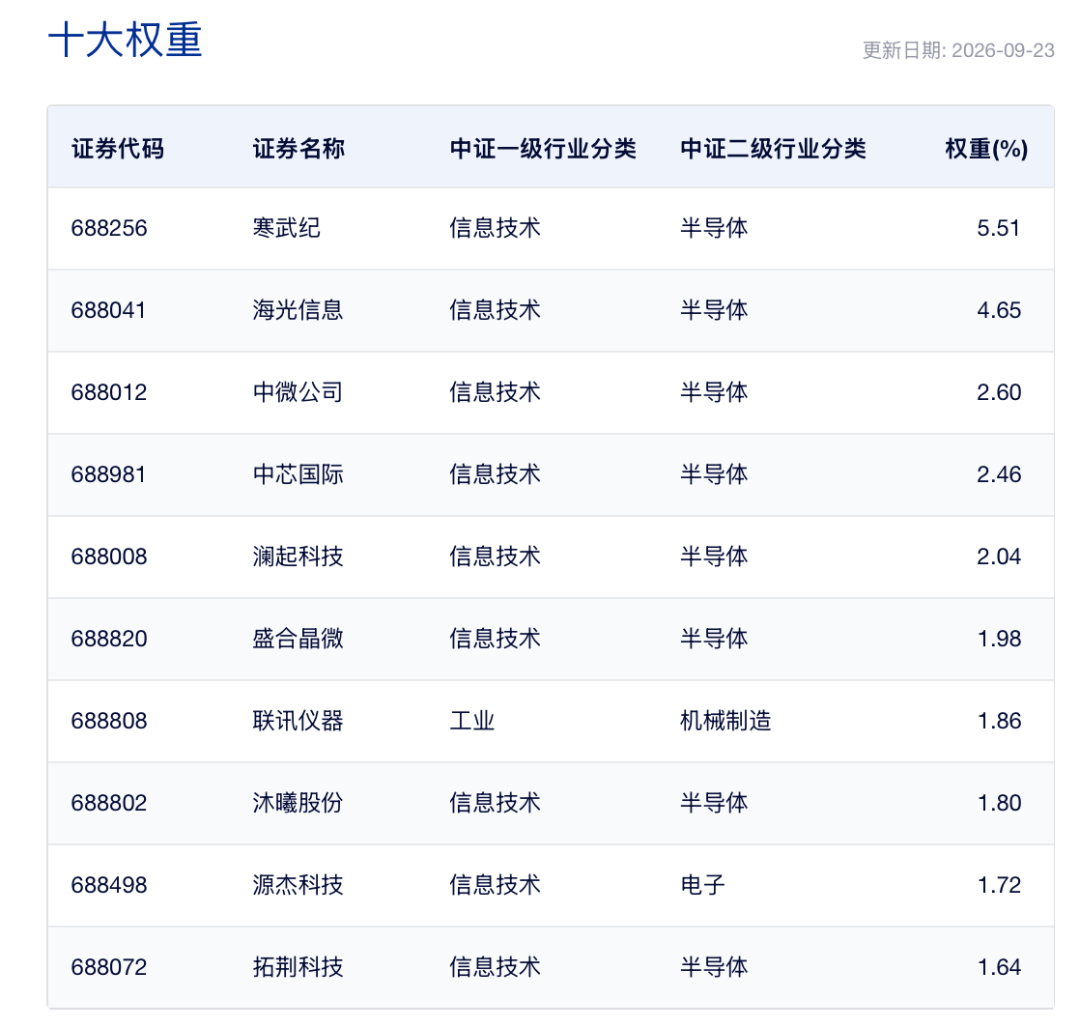Select security code 688256
This screenshot has height=1028, width=1080.
tap(109, 228)
